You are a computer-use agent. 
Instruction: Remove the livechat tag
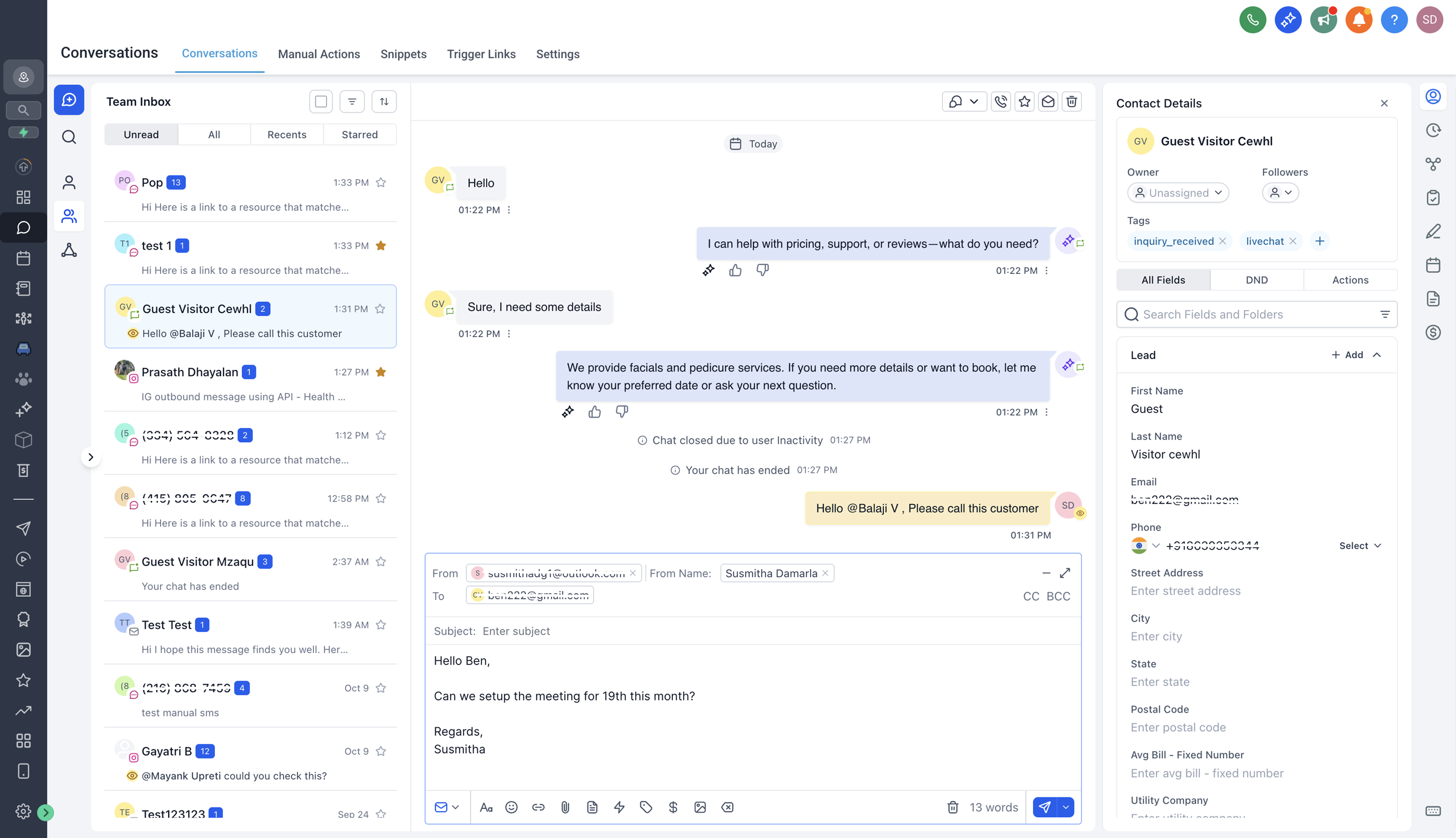click(1293, 241)
